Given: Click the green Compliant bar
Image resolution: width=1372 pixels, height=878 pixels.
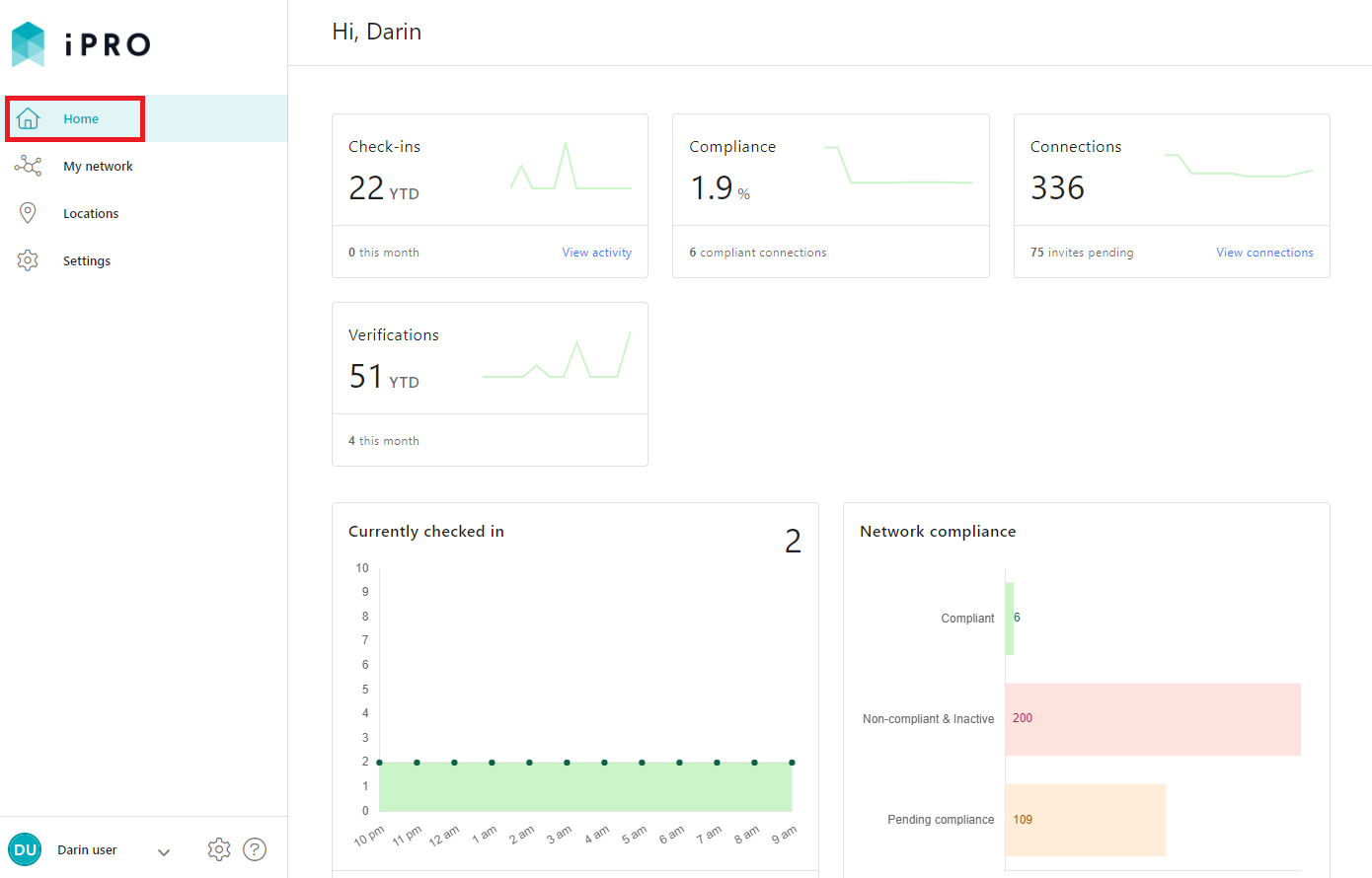Looking at the screenshot, I should [1010, 619].
